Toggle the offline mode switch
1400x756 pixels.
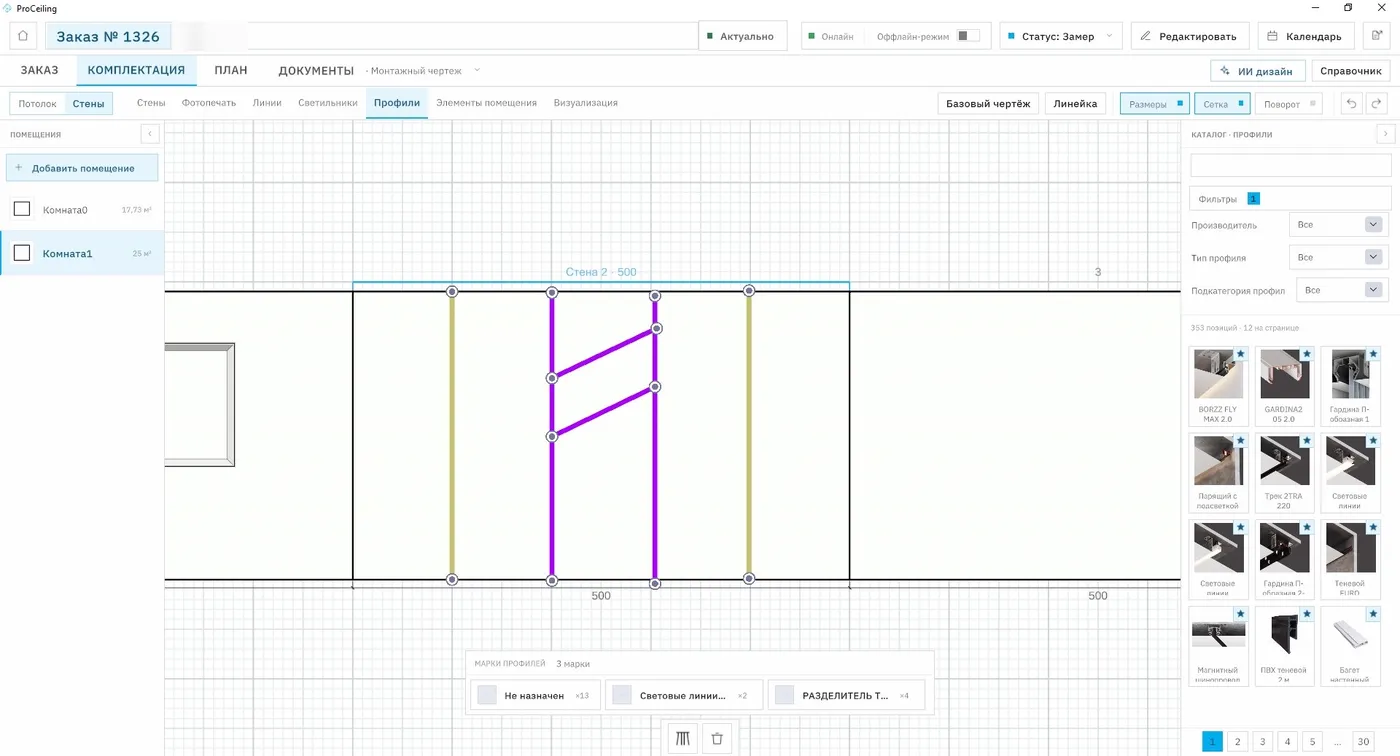point(967,36)
